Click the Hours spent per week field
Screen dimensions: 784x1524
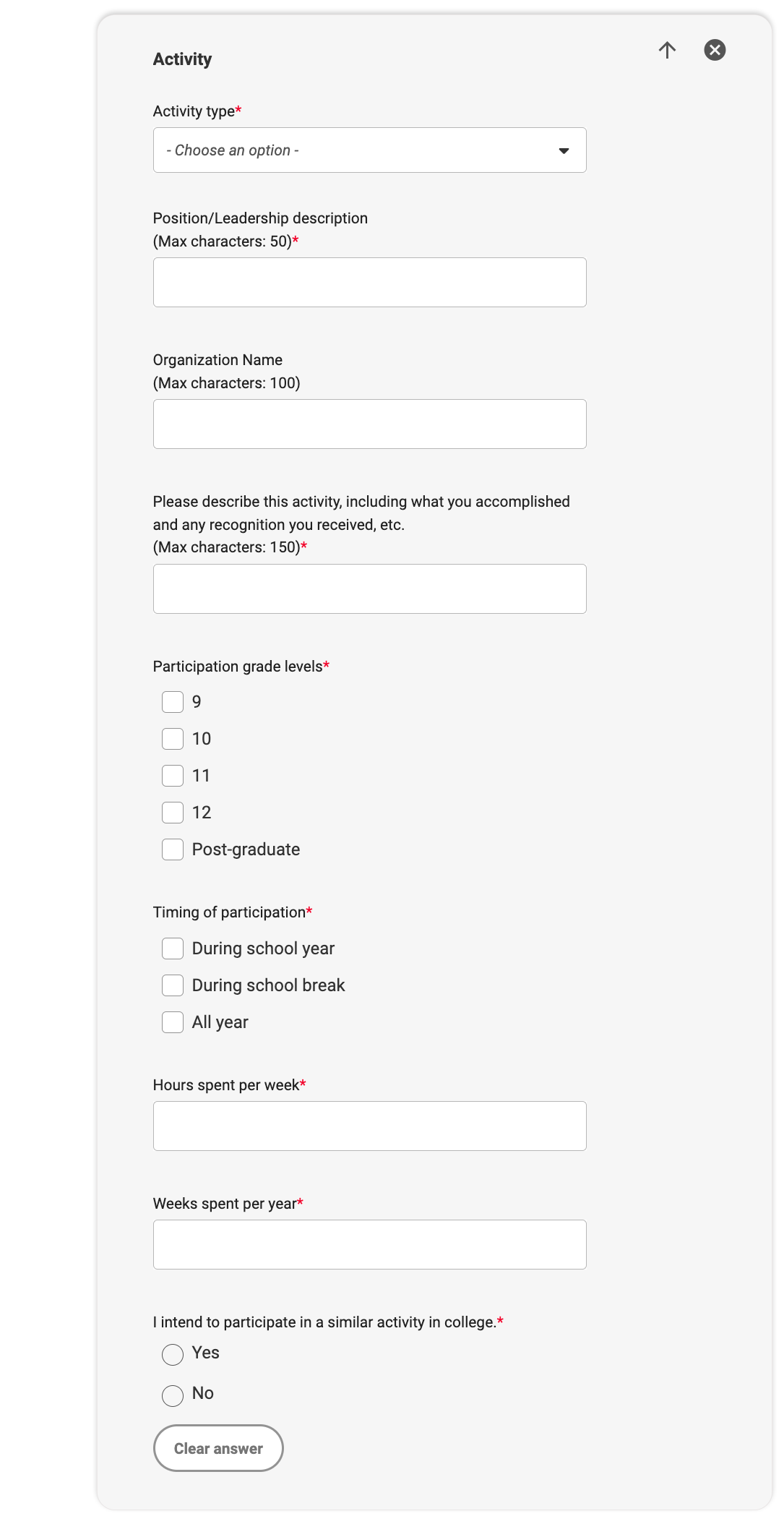369,1126
